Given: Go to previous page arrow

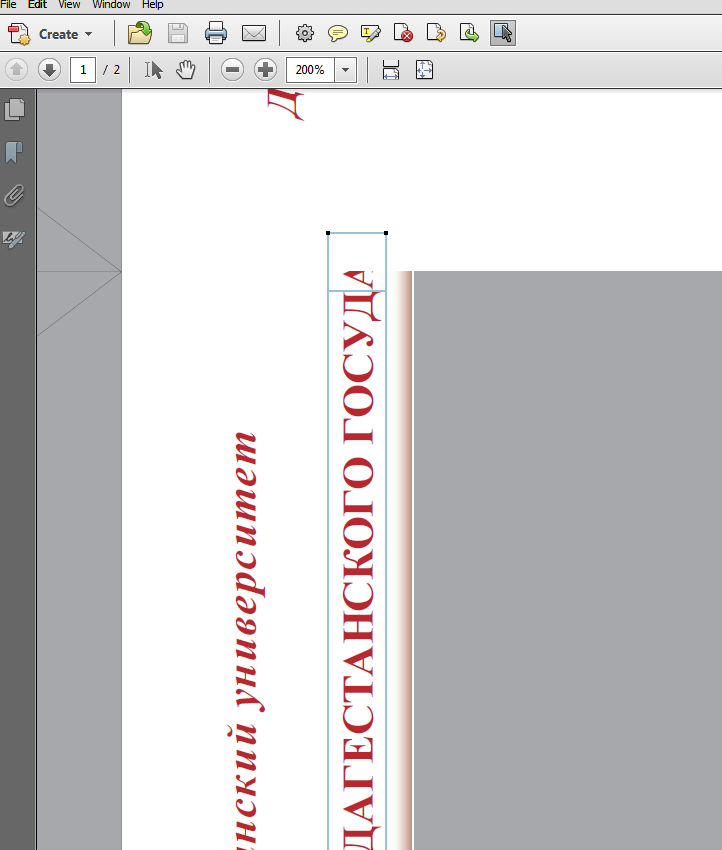Looking at the screenshot, I should click(x=16, y=70).
